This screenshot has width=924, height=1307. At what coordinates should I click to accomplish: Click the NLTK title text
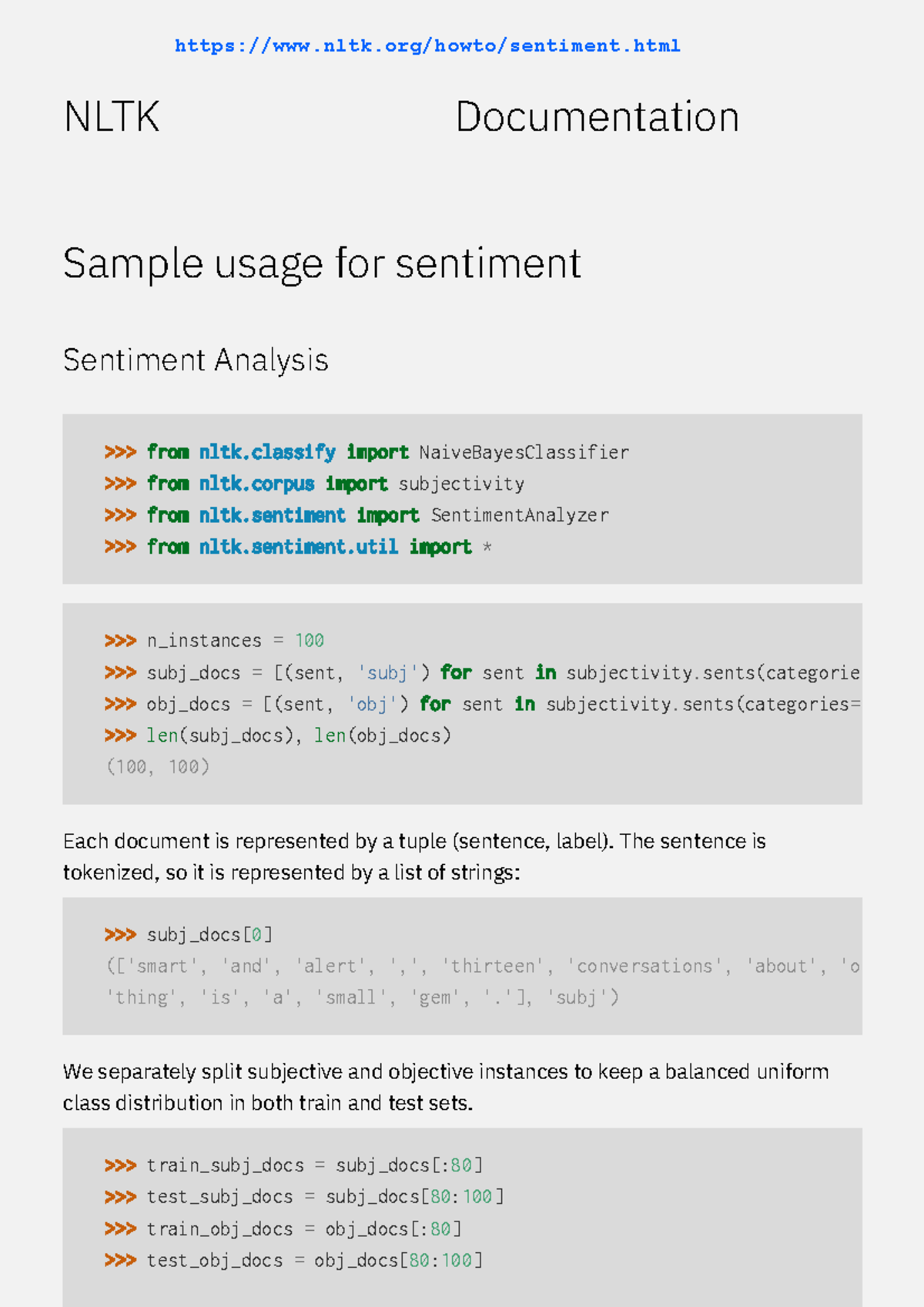112,117
